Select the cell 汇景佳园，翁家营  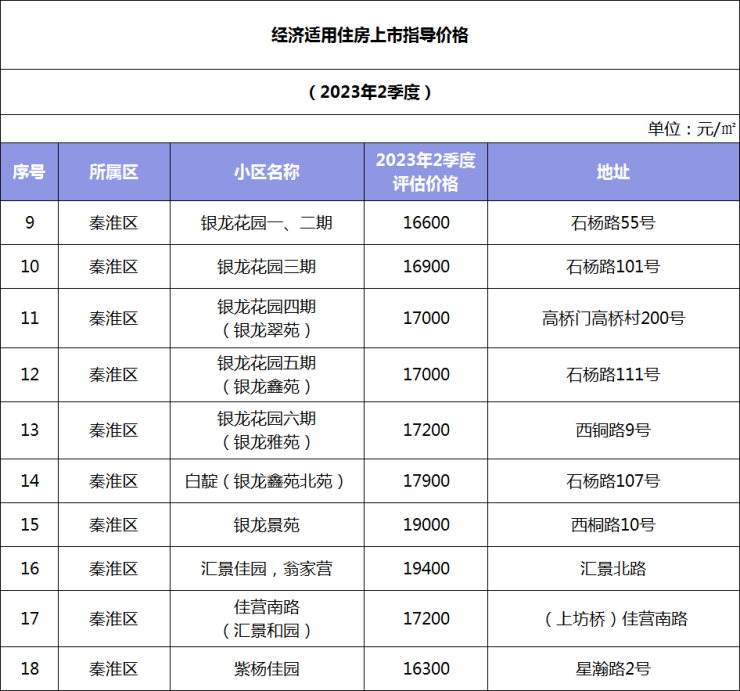click(266, 569)
